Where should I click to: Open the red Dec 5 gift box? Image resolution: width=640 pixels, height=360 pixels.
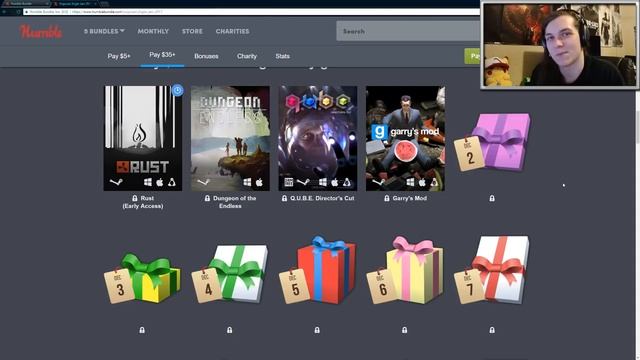[x=318, y=270]
